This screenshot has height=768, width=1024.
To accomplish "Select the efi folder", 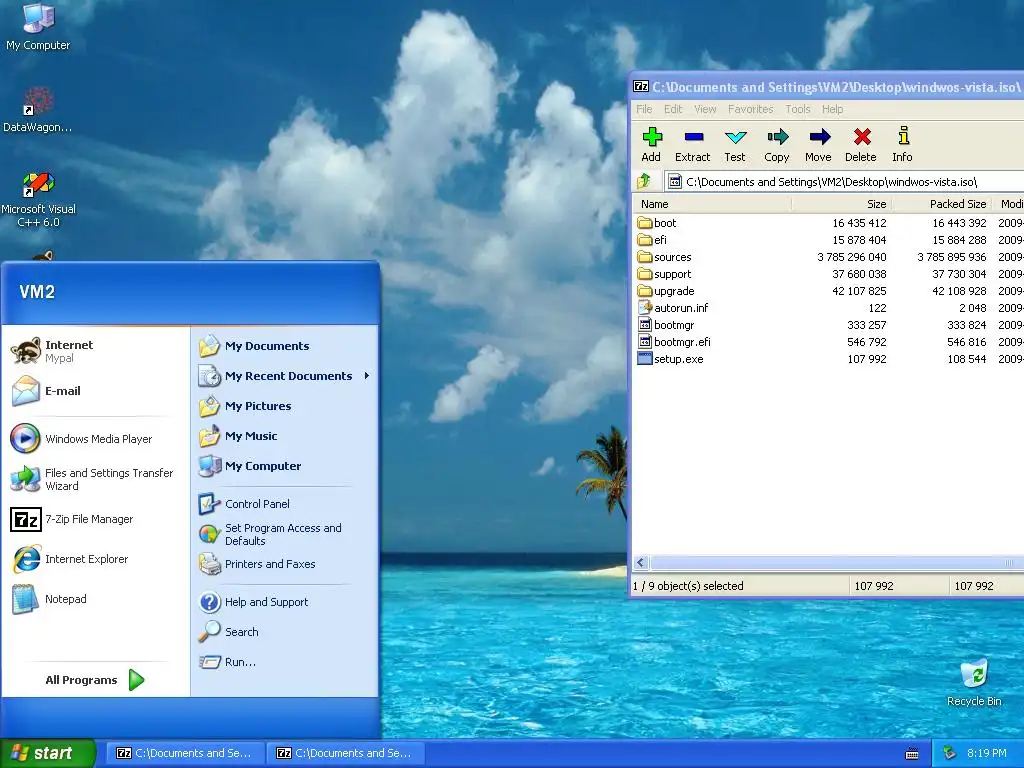I will pos(652,240).
